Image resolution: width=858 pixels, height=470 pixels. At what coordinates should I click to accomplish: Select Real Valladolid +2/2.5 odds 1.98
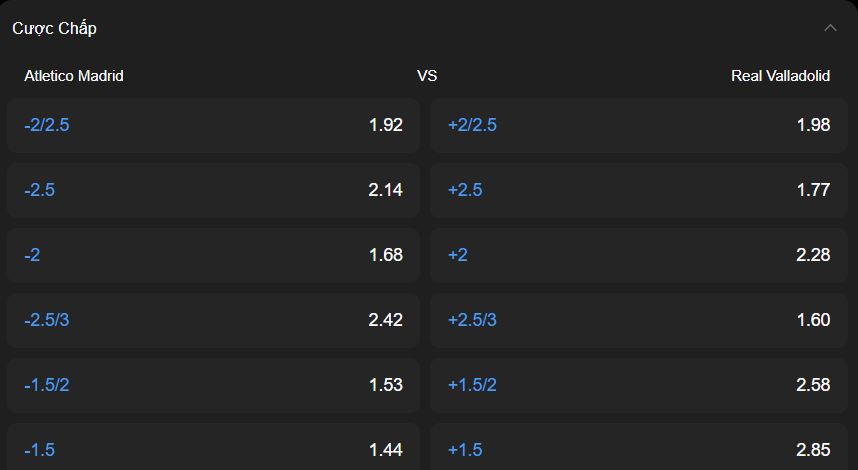pos(639,125)
